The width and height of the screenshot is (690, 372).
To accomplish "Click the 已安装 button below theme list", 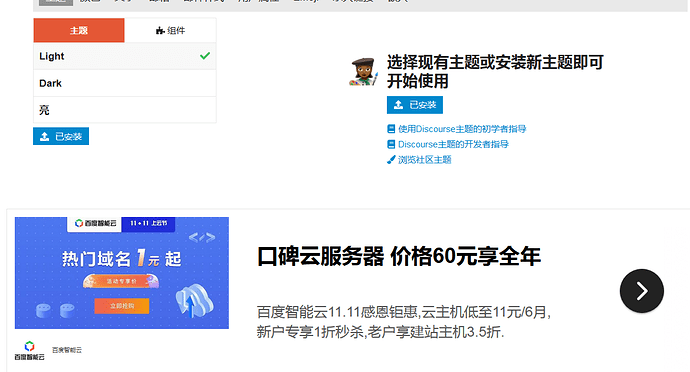I will tap(61, 136).
